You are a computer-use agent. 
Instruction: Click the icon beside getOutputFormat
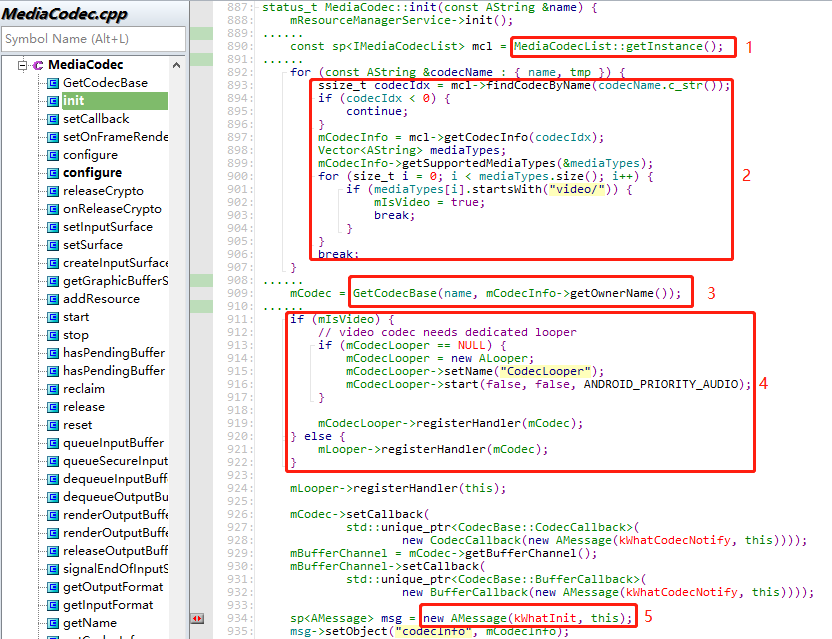(53, 589)
